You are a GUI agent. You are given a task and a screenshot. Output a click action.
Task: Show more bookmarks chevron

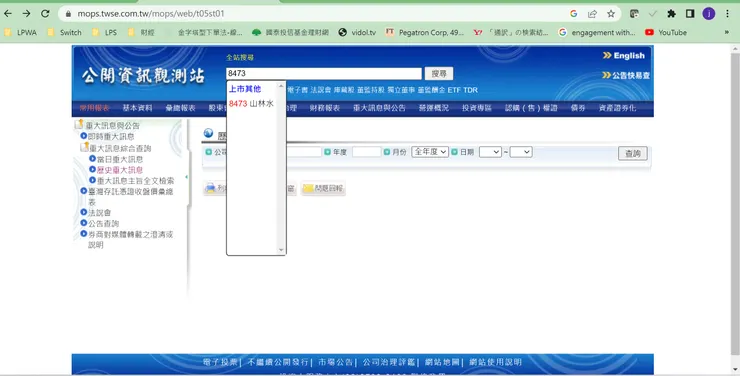pyautogui.click(x=726, y=33)
